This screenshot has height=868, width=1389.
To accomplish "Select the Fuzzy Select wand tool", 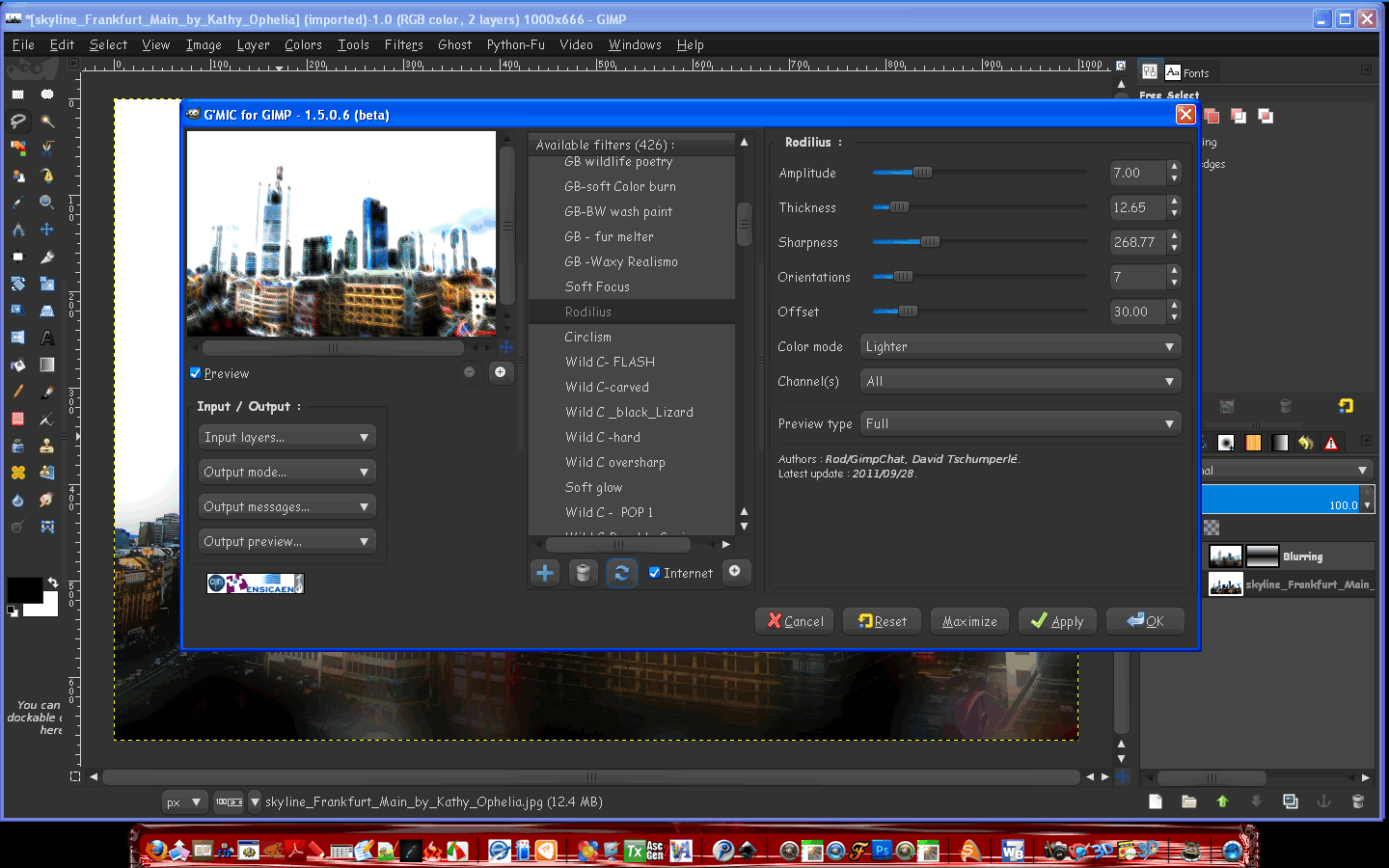I will (46, 122).
